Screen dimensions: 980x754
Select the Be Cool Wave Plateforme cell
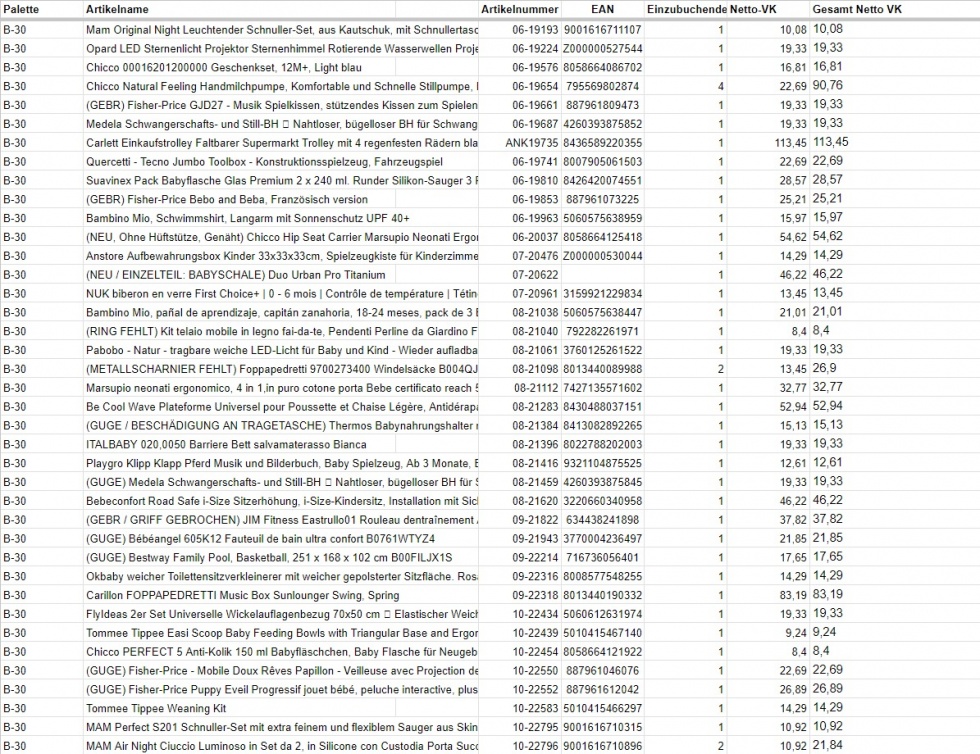[282, 406]
